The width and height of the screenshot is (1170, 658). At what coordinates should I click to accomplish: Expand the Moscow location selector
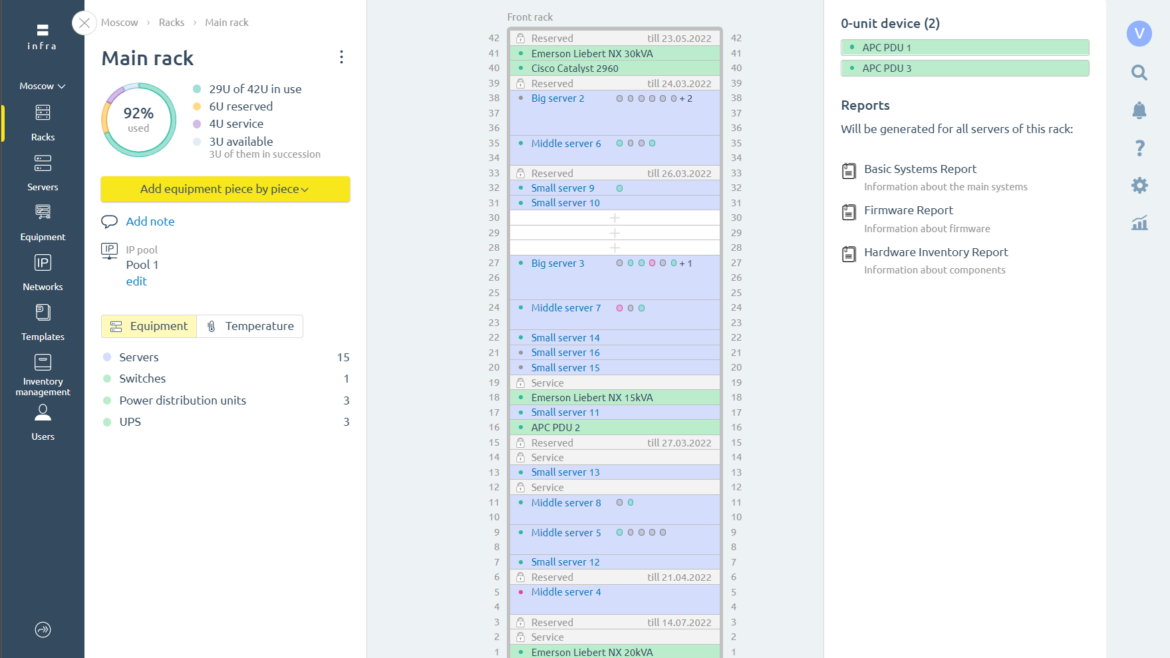[x=42, y=86]
